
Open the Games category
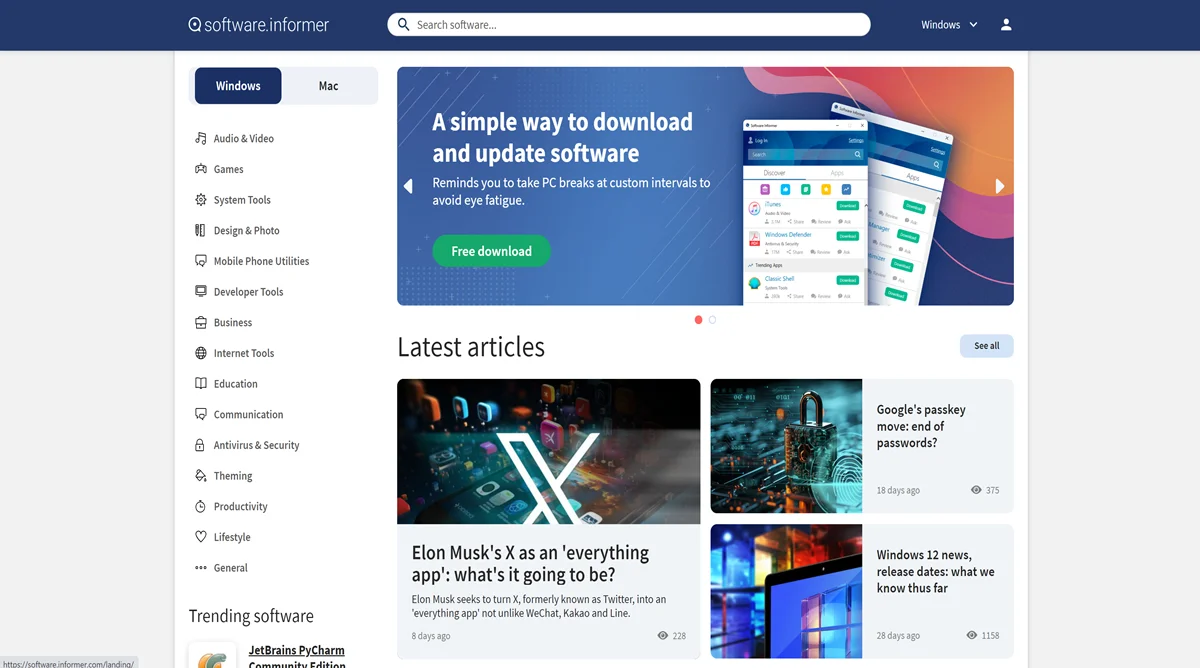click(x=229, y=169)
